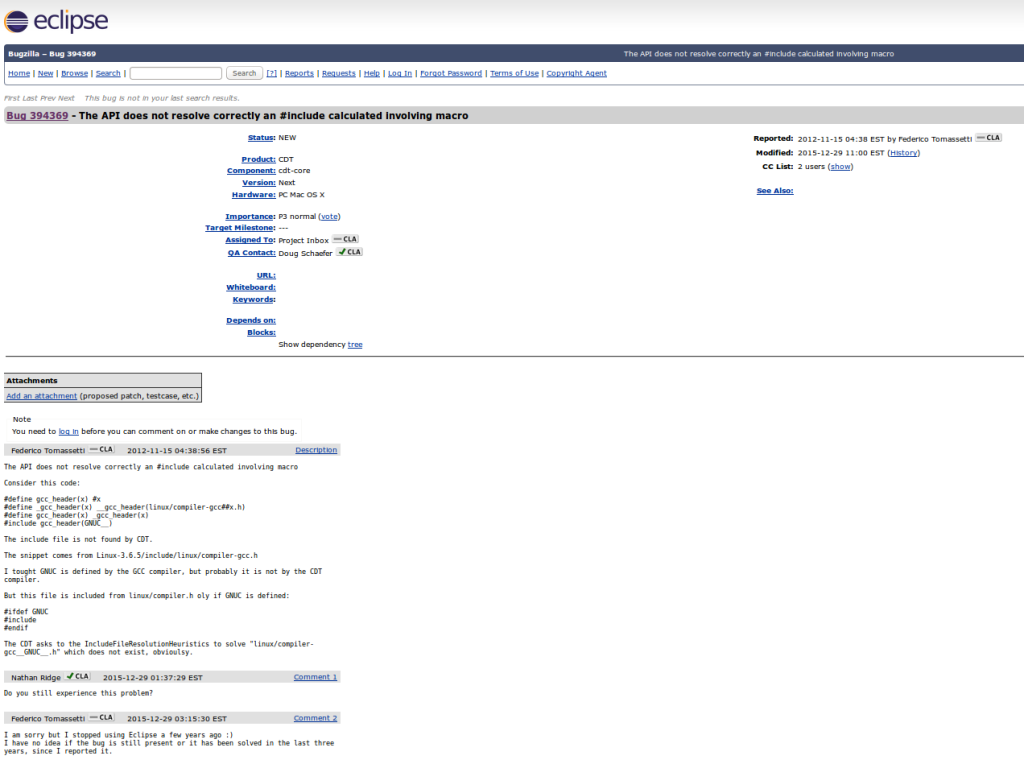1024x764 pixels.
Task: Click the vote link
Action: coord(329,216)
